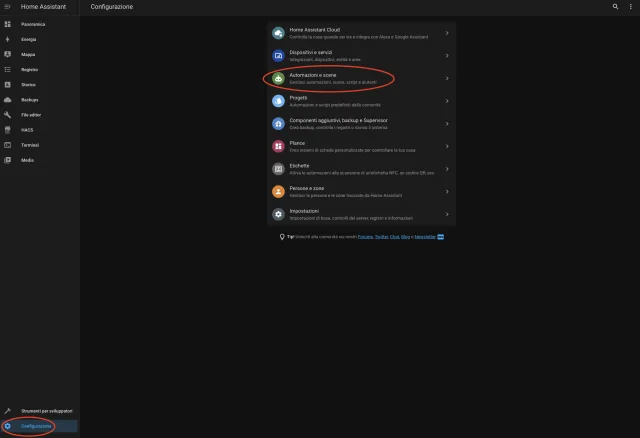Click the chevron beside Componenti aggiuntivi, backup e Supervisor
Viewport: 640px width, 438px height.
[447, 124]
